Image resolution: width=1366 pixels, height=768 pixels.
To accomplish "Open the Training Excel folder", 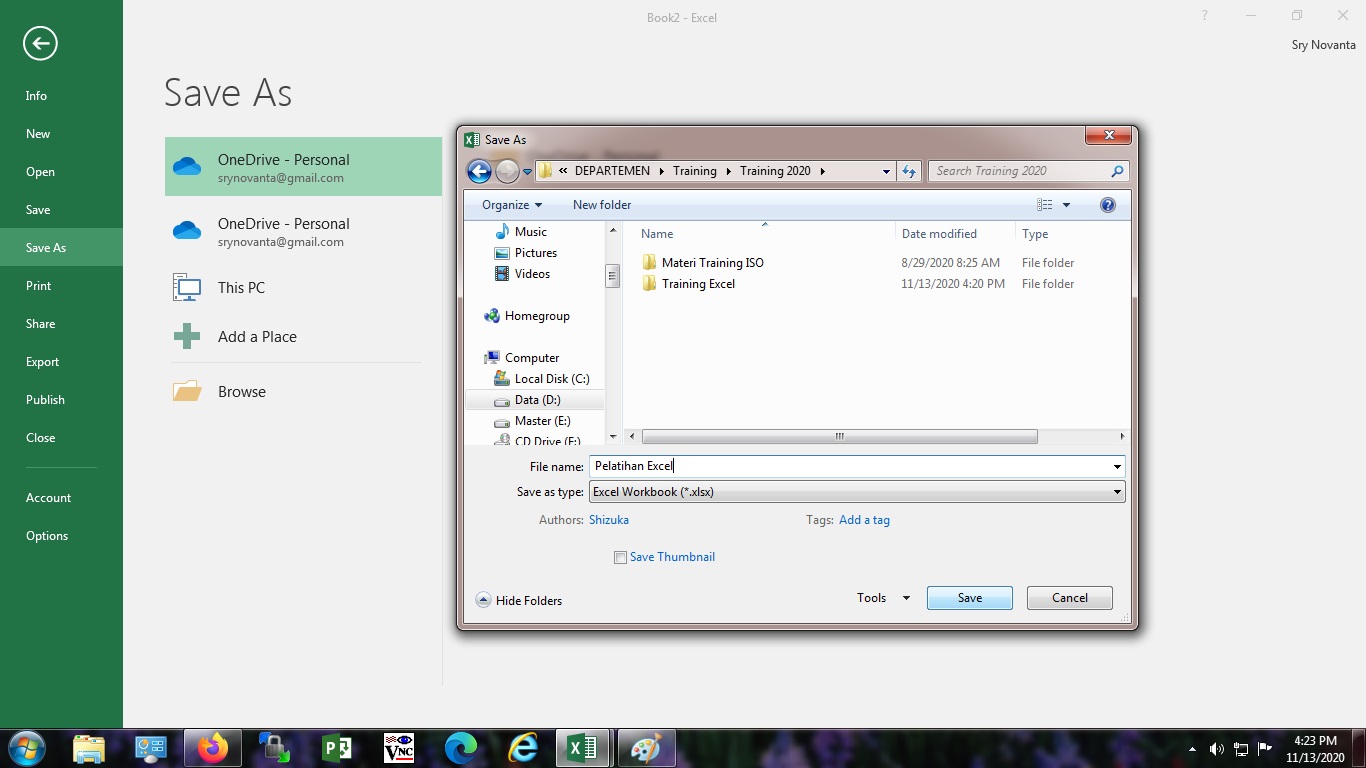I will click(700, 283).
